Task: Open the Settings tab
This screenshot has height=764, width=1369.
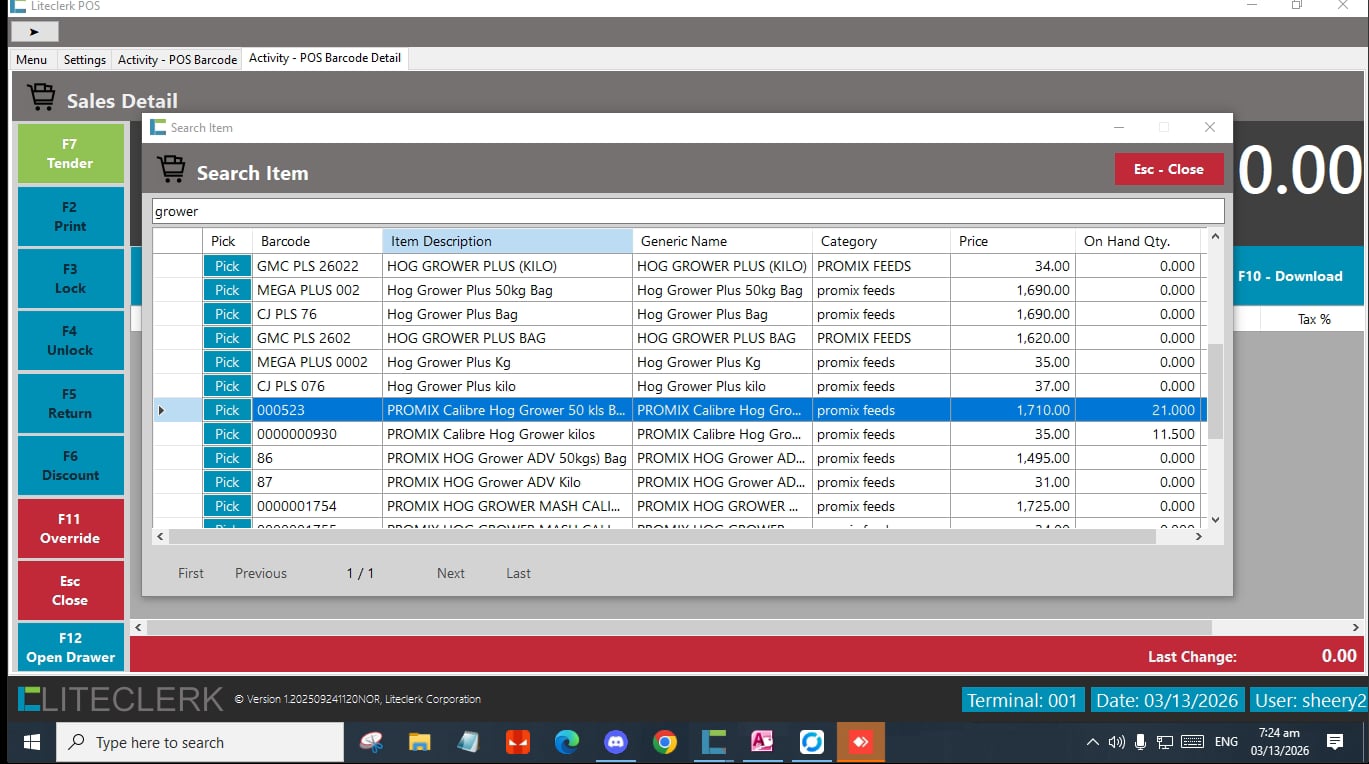Action: [x=84, y=60]
